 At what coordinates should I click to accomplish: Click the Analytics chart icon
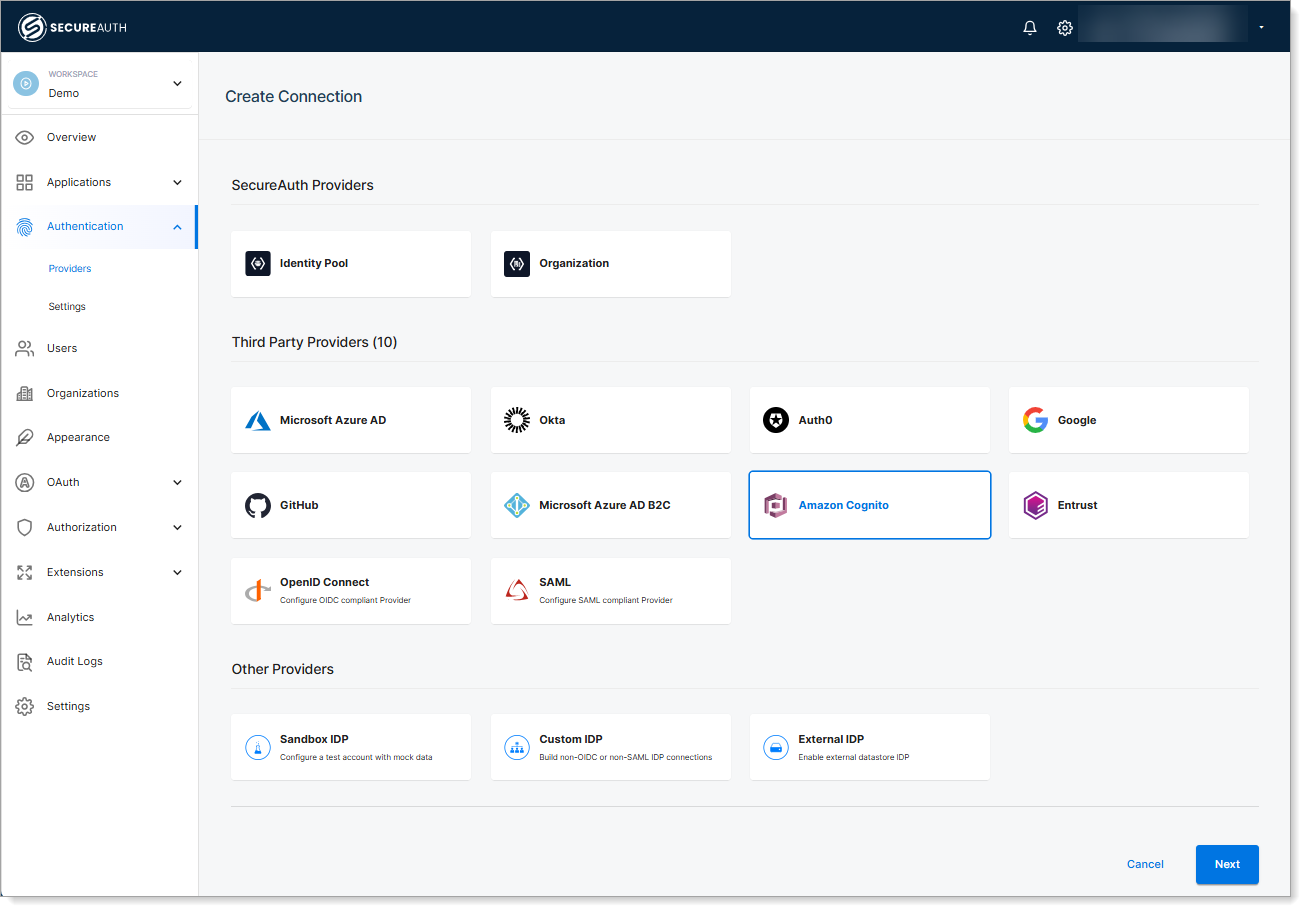(x=25, y=617)
